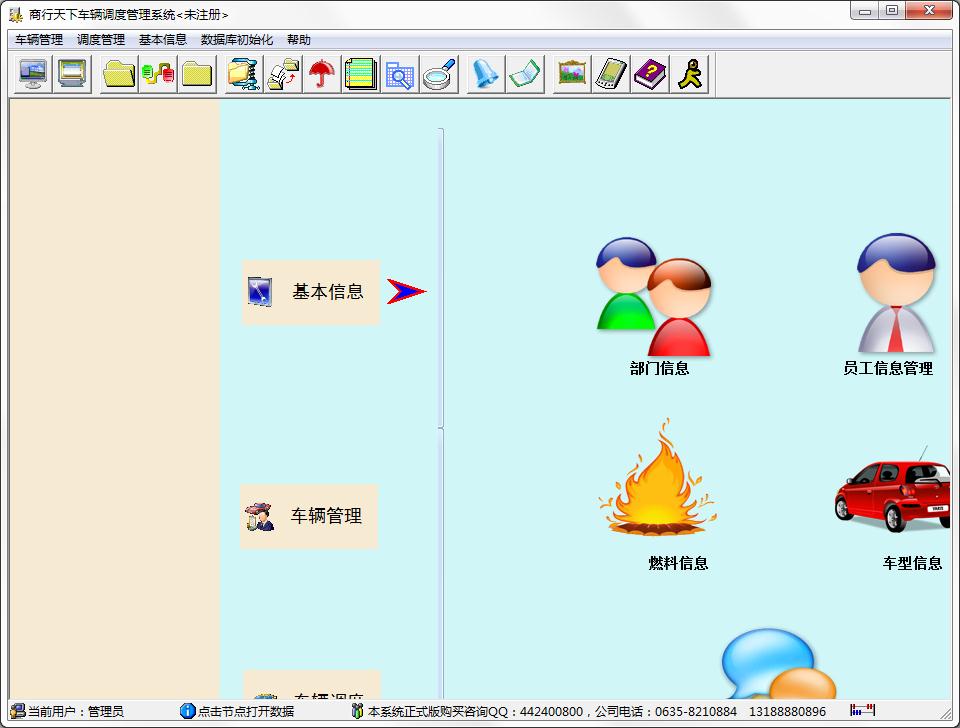This screenshot has width=960, height=728.
Task: Click the app icon in title bar
Action: pyautogui.click(x=16, y=13)
